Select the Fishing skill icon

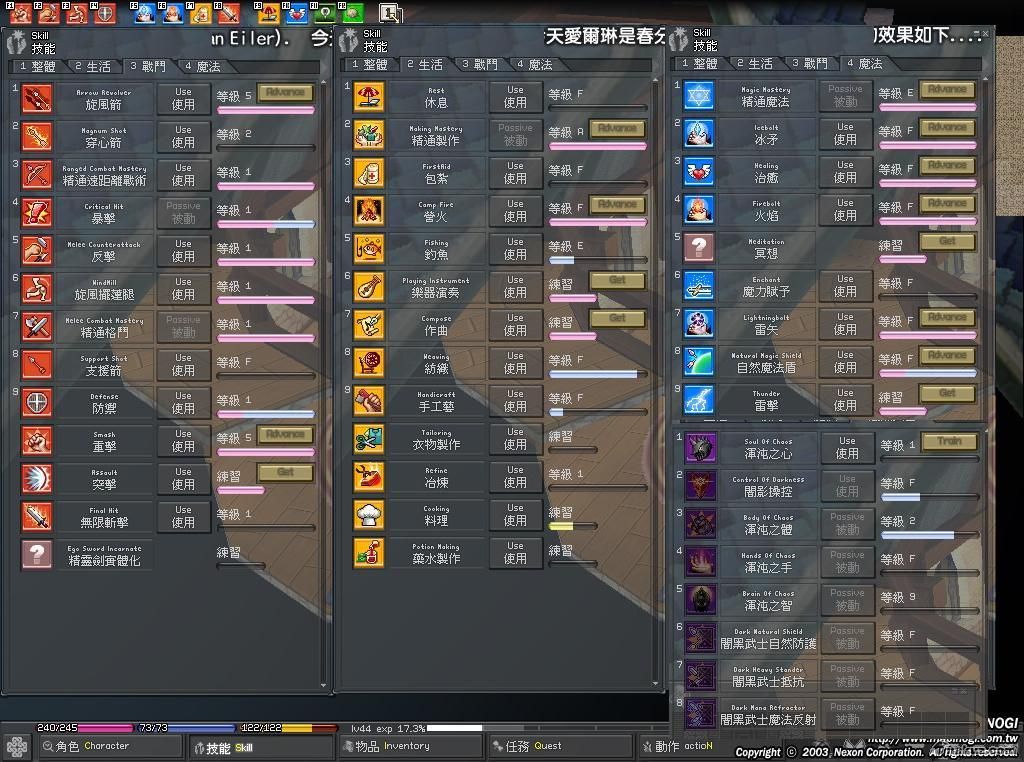coord(369,249)
